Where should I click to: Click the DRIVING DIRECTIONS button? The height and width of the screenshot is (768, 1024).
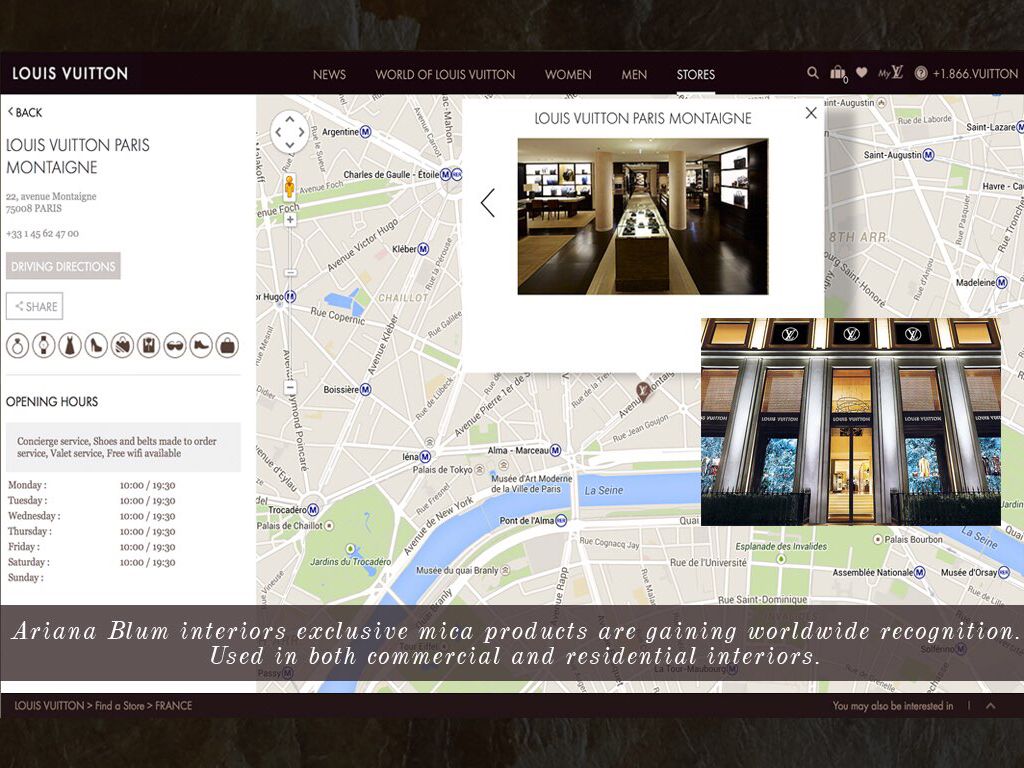63,267
